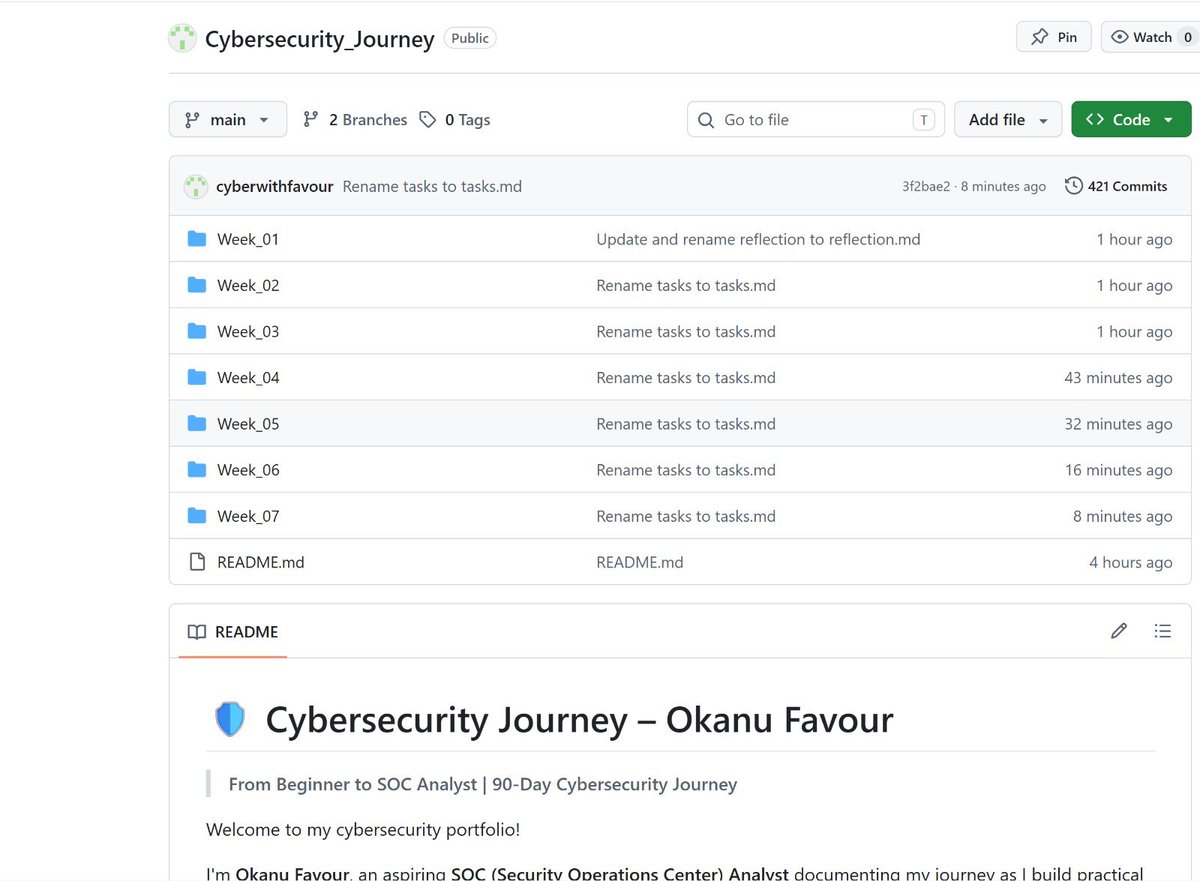This screenshot has width=1200, height=881.
Task: Click the Week_04 folder icon
Action: click(x=197, y=377)
